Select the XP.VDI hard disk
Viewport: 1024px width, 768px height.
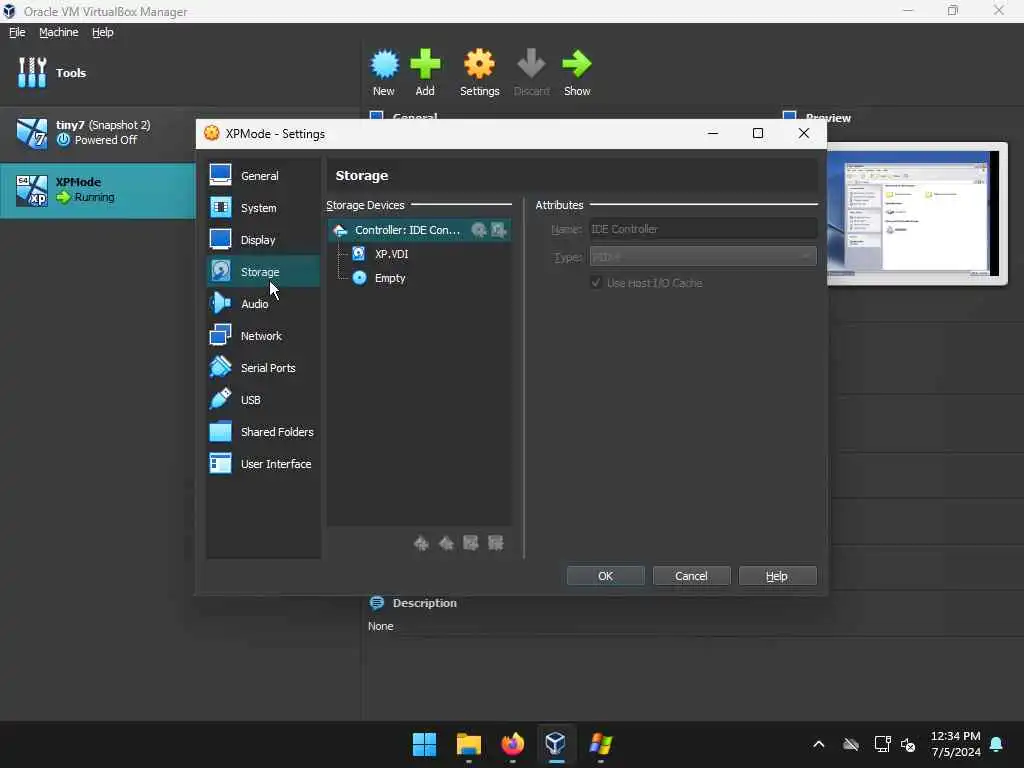point(391,254)
